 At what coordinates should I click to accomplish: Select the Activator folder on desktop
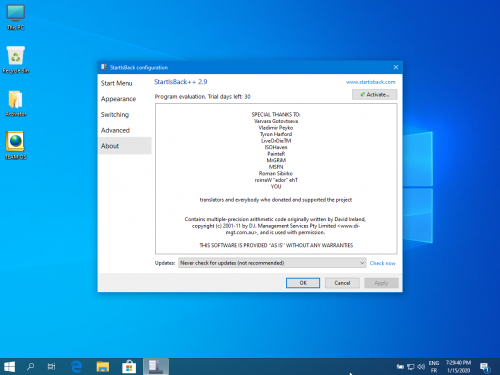[16, 103]
